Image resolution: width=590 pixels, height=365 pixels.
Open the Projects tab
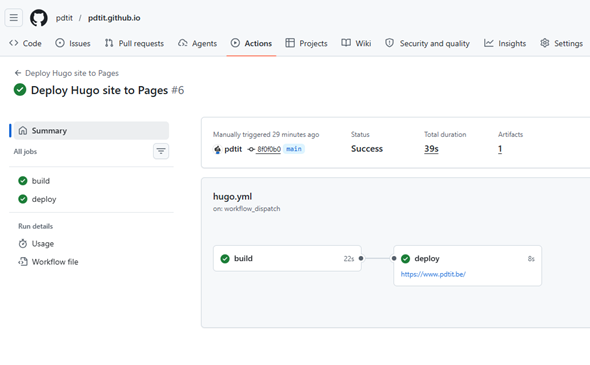(306, 43)
